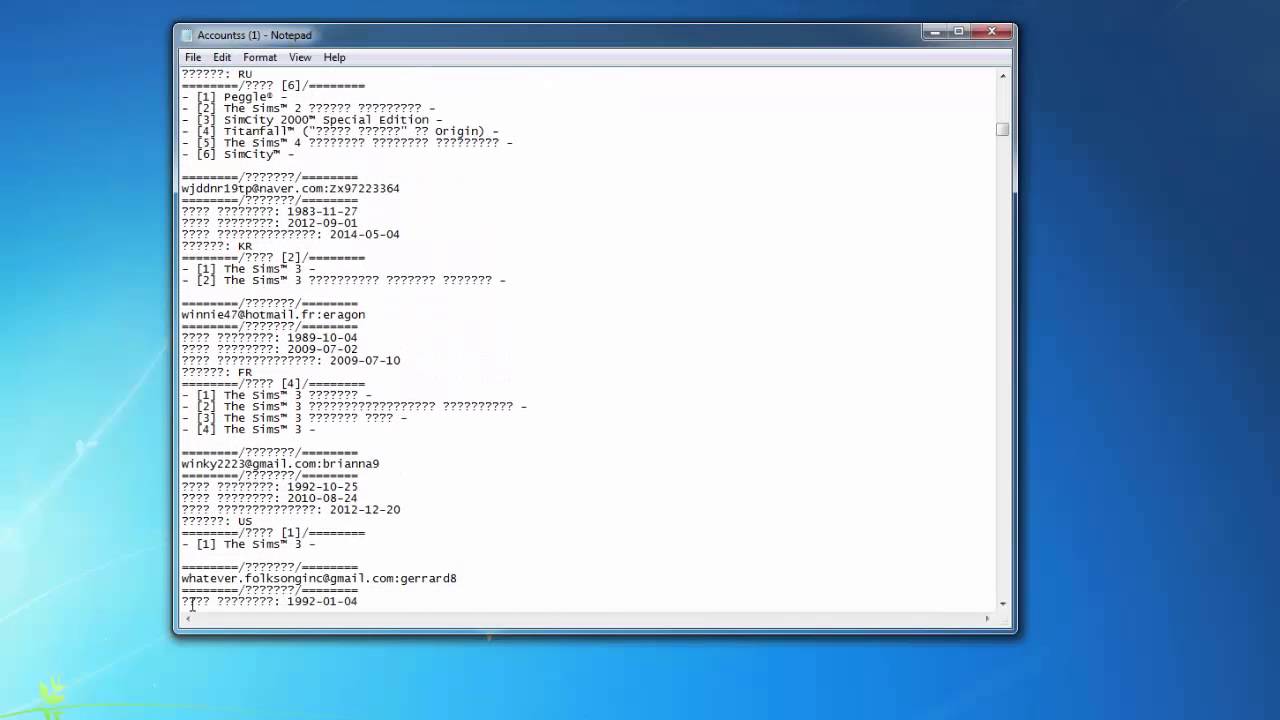
Task: Click the Notepad icon in the title bar
Action: (187, 35)
